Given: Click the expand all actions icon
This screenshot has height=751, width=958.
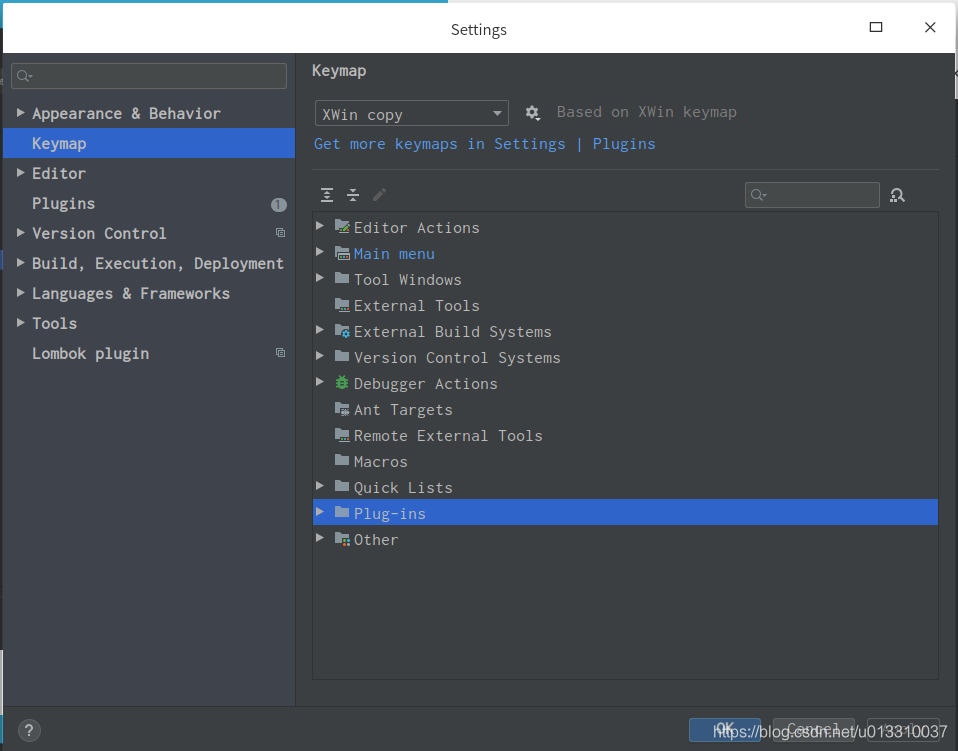Looking at the screenshot, I should tap(327, 195).
